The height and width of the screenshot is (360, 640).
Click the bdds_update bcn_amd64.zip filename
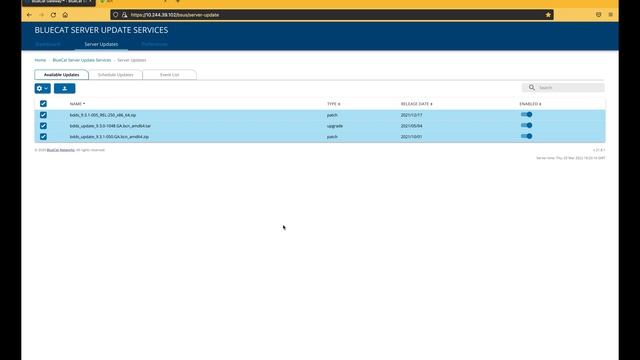point(109,137)
